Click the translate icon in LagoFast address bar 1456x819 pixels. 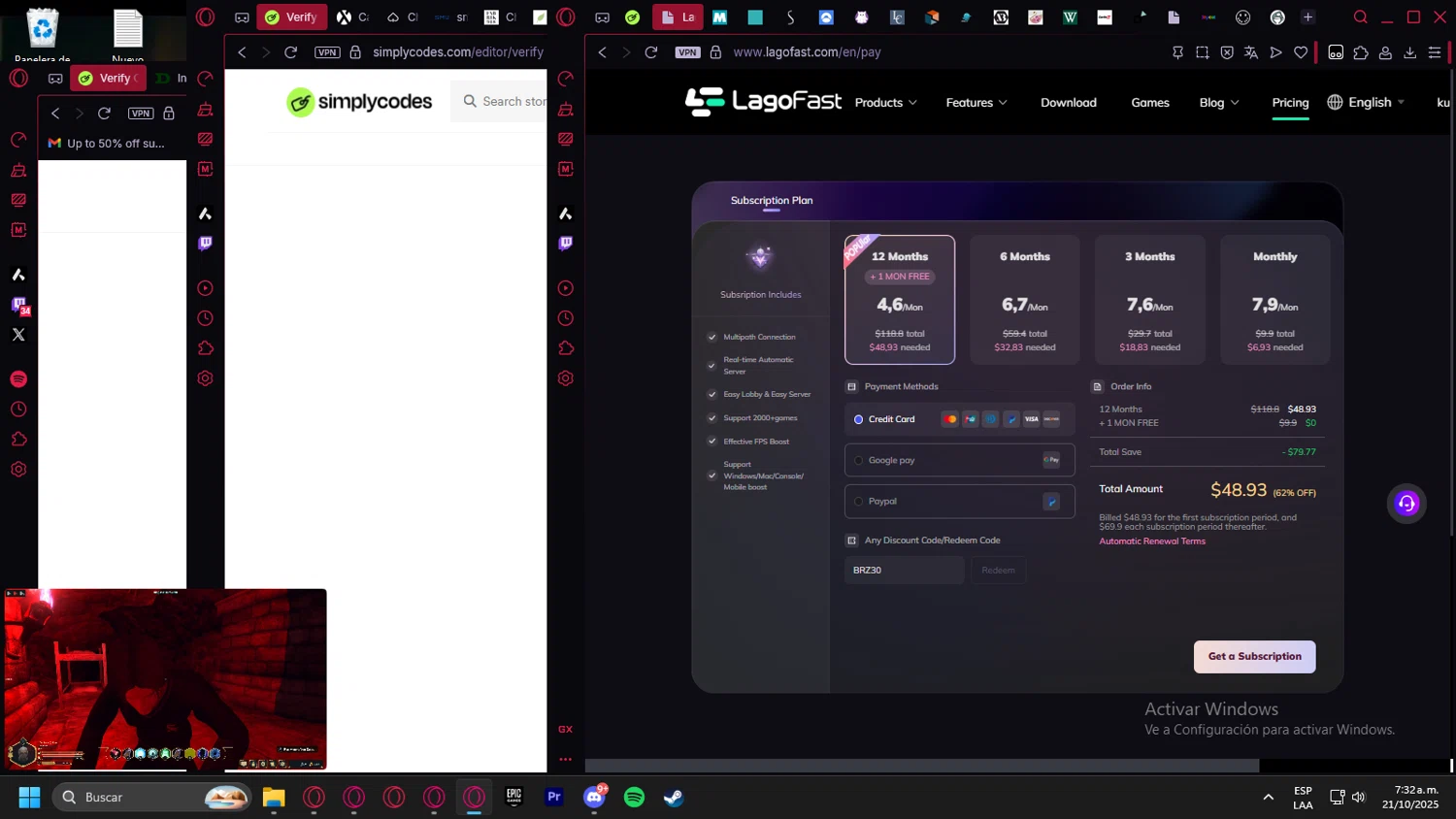[x=1251, y=52]
